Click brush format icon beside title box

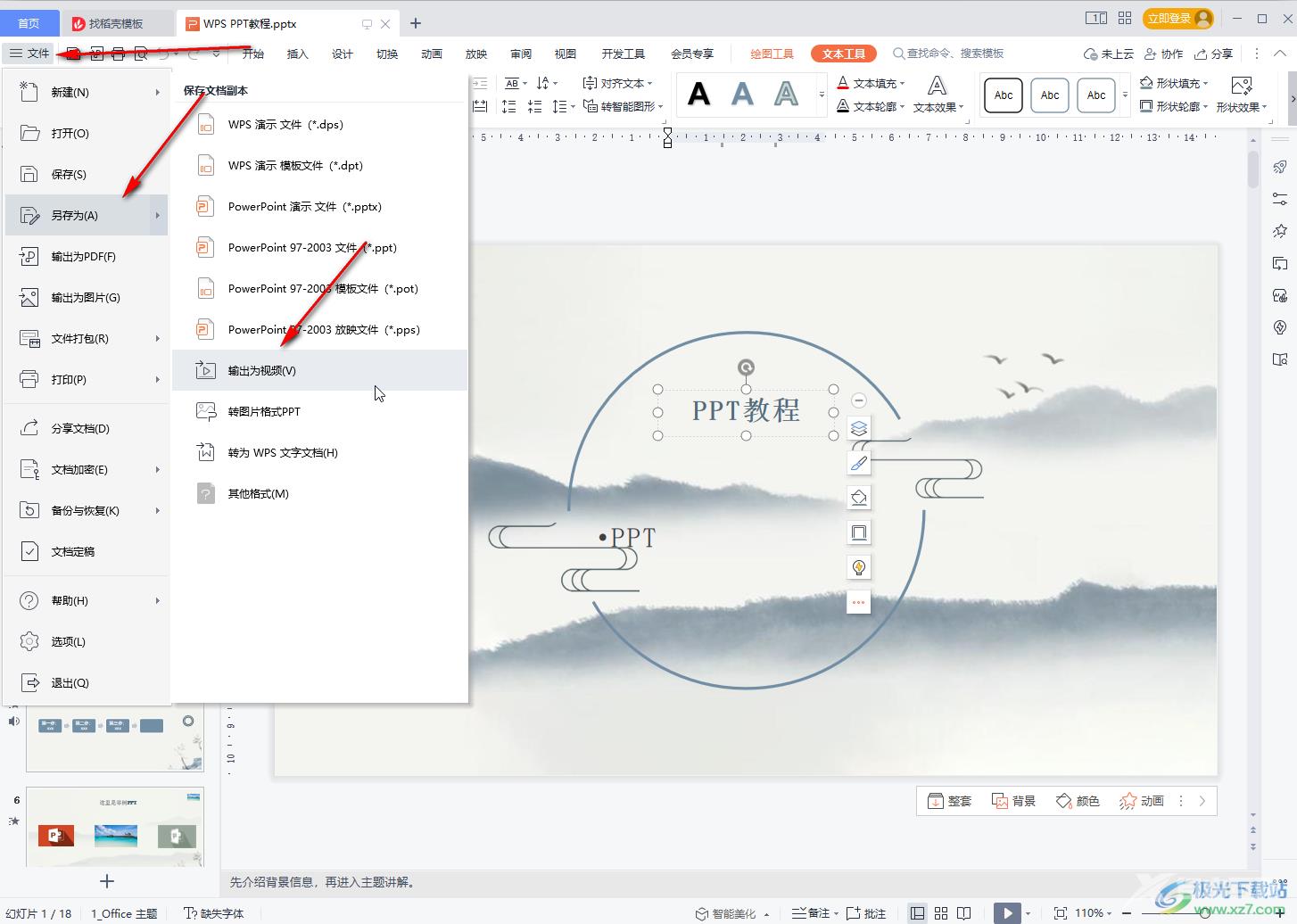click(x=859, y=463)
